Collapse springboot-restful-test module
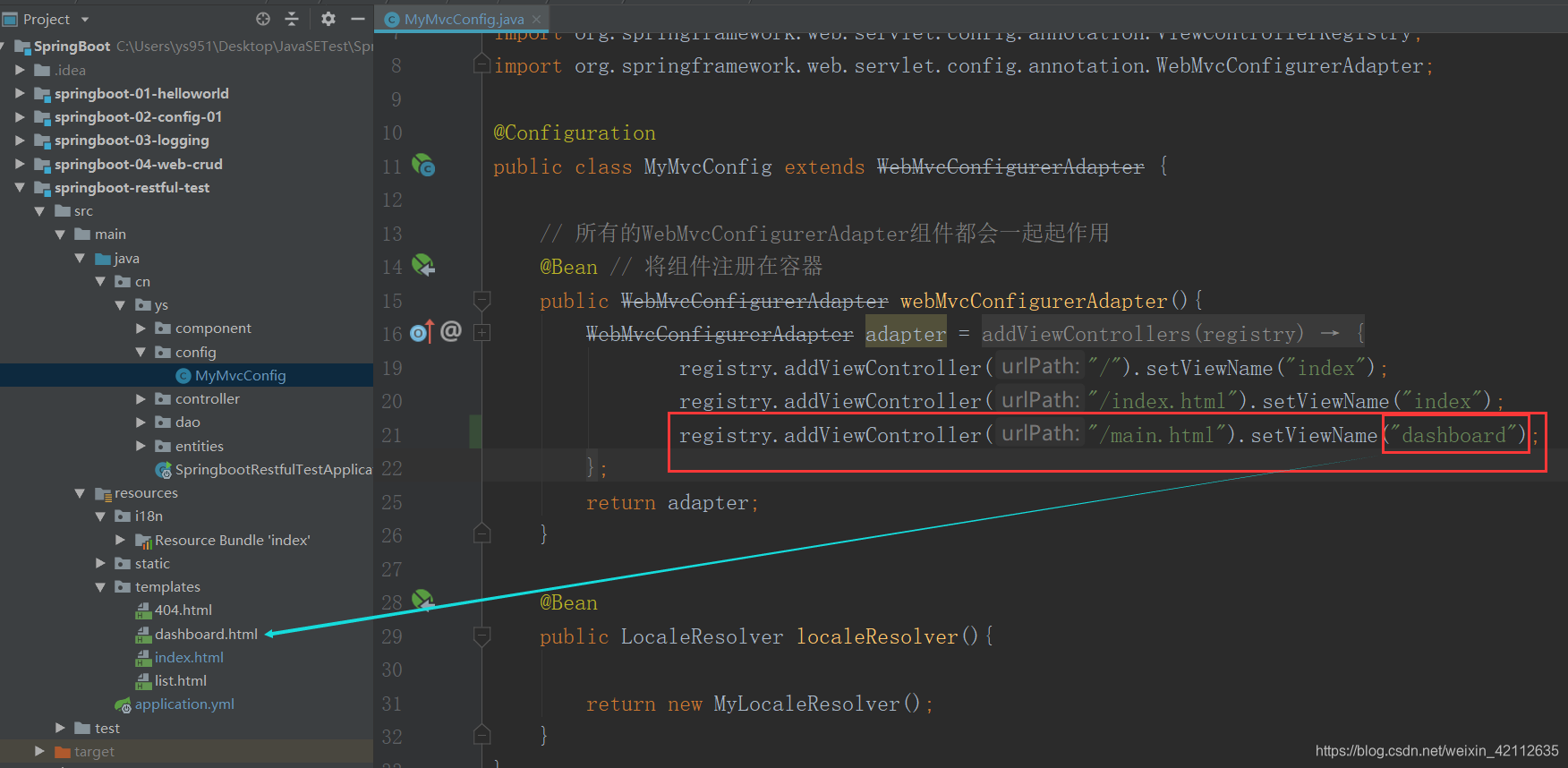 20,187
